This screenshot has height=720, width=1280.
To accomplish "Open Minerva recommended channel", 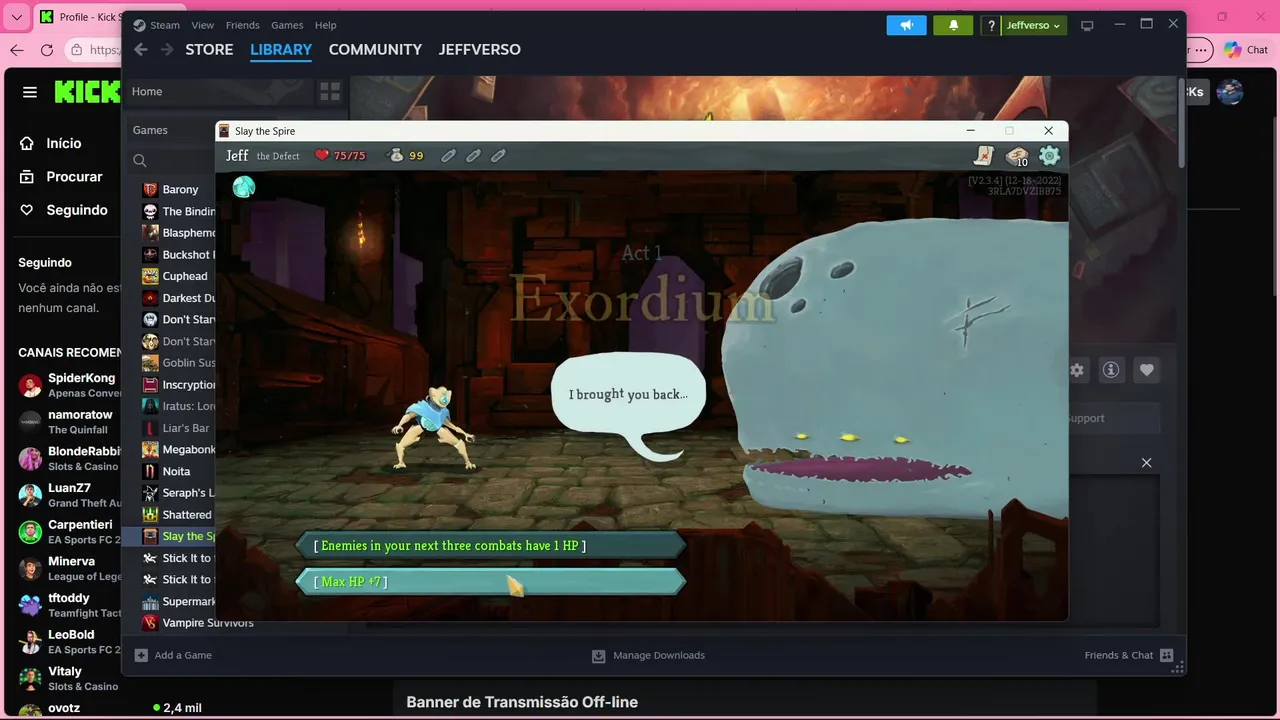I will [68, 568].
